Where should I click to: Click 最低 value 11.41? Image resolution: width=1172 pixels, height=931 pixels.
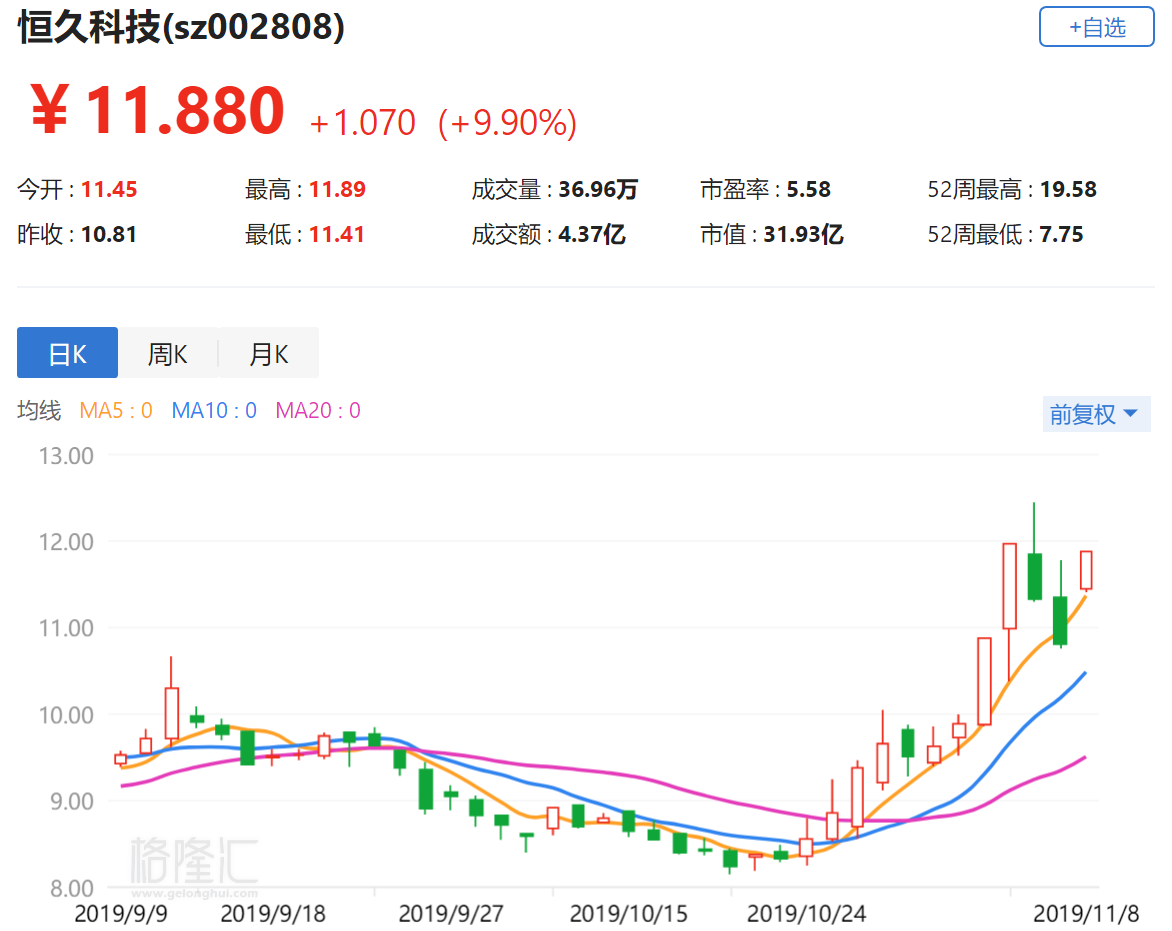click(x=336, y=234)
